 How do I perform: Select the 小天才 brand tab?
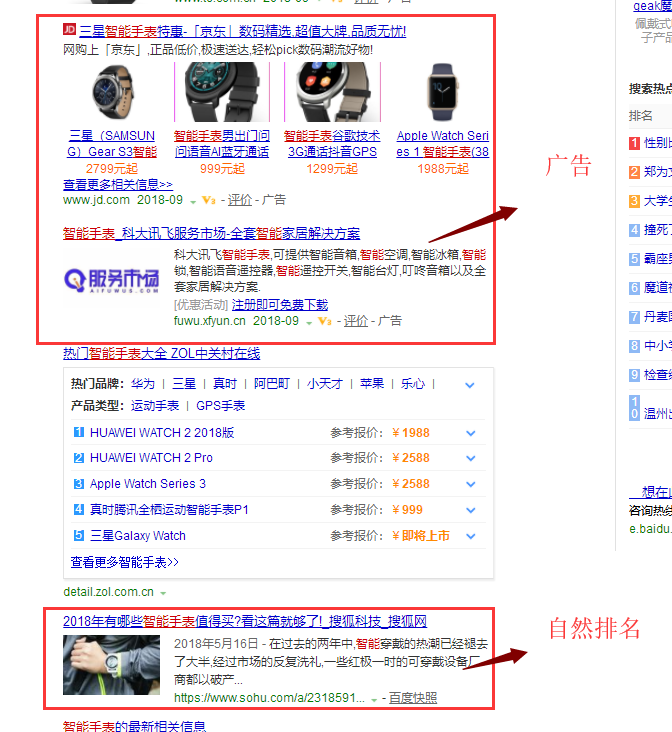[325, 384]
